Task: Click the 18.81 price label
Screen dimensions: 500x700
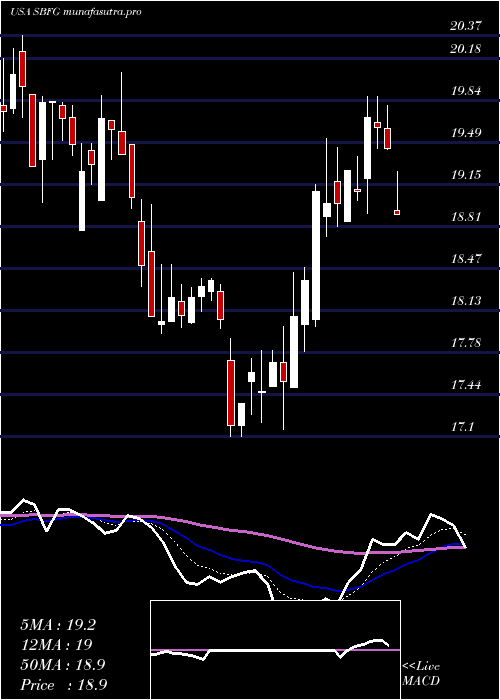Action: (x=466, y=217)
